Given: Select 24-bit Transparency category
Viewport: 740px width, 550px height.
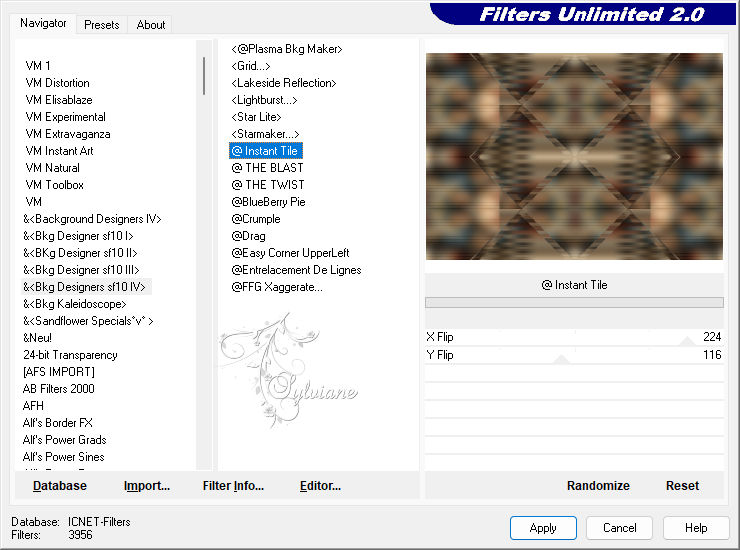Looking at the screenshot, I should [70, 355].
